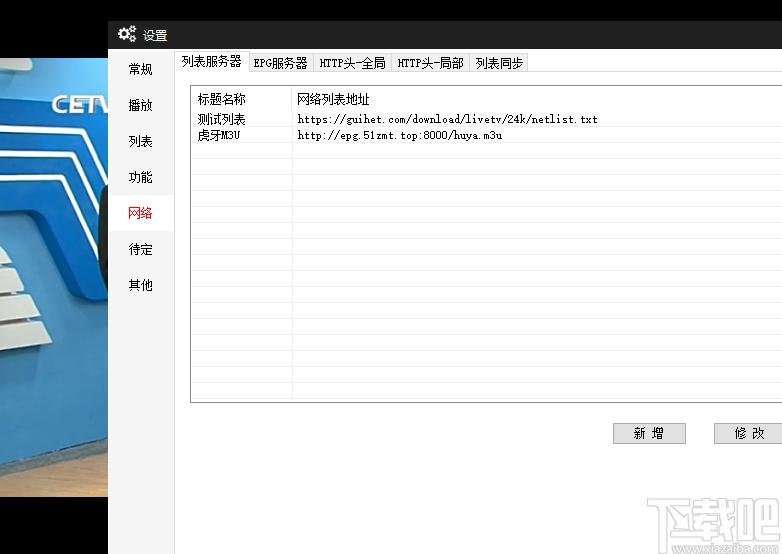
Task: Click the settings gear icon in title bar
Action: click(126, 35)
